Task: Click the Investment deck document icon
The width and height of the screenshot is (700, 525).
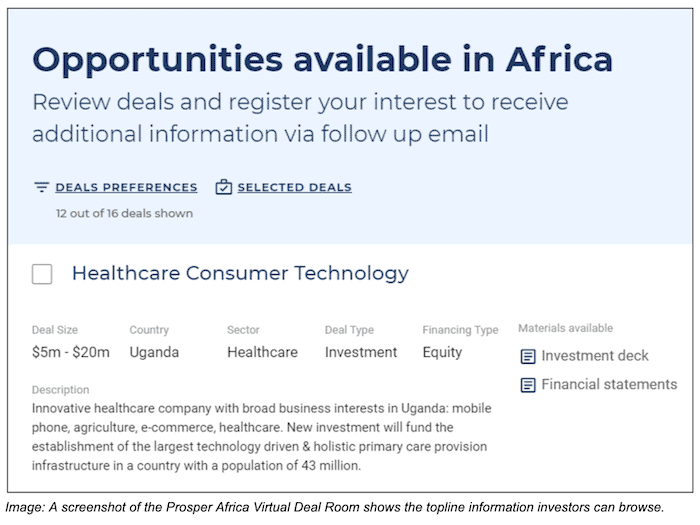Action: tap(528, 357)
